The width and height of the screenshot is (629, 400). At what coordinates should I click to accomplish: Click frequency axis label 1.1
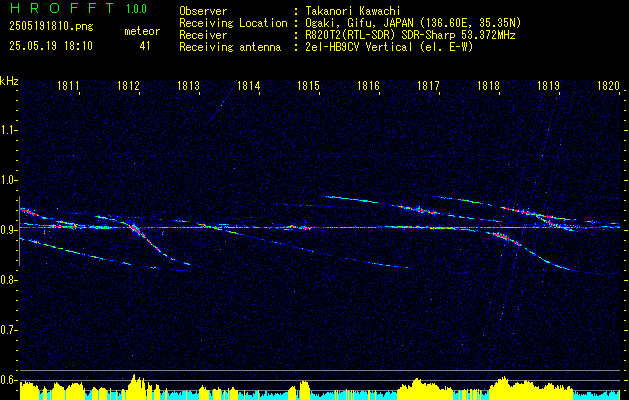coord(8,130)
